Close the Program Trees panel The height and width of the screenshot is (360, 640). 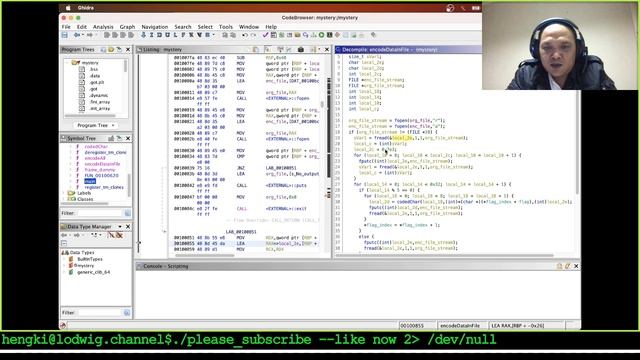pos(128,49)
